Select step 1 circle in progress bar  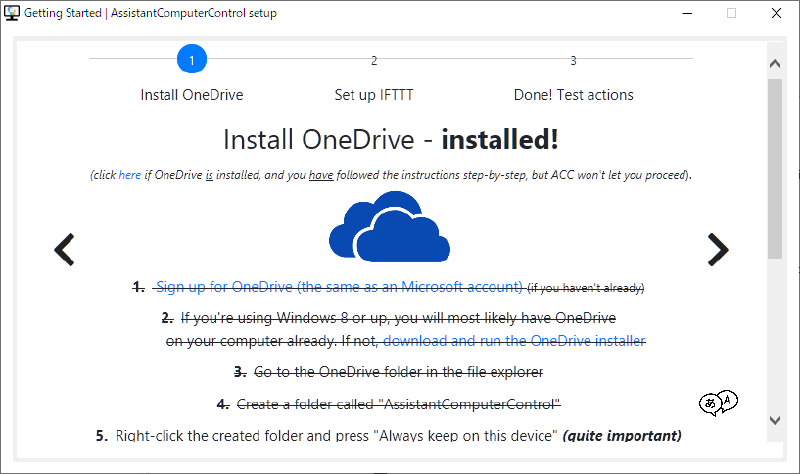coord(192,60)
